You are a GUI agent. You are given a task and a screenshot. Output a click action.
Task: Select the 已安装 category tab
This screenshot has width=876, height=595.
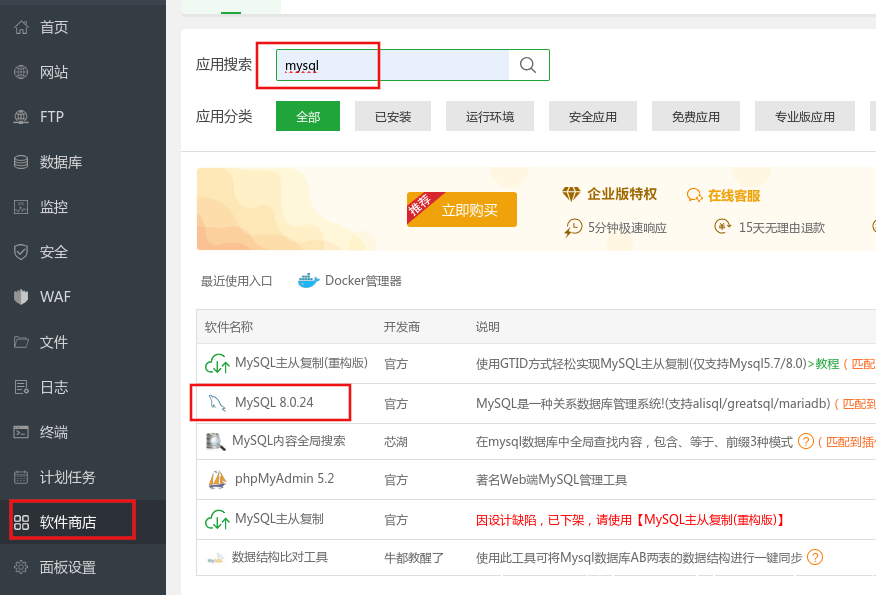[x=393, y=116]
